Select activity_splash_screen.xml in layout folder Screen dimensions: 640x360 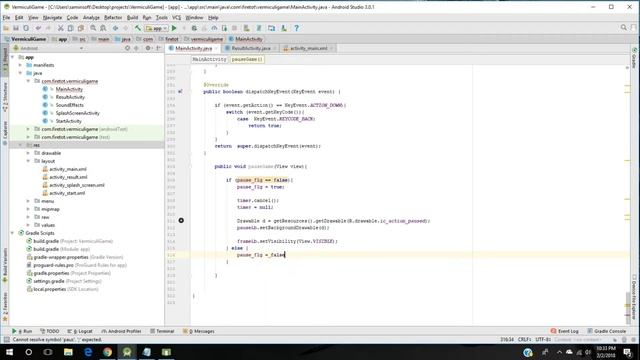point(77,185)
